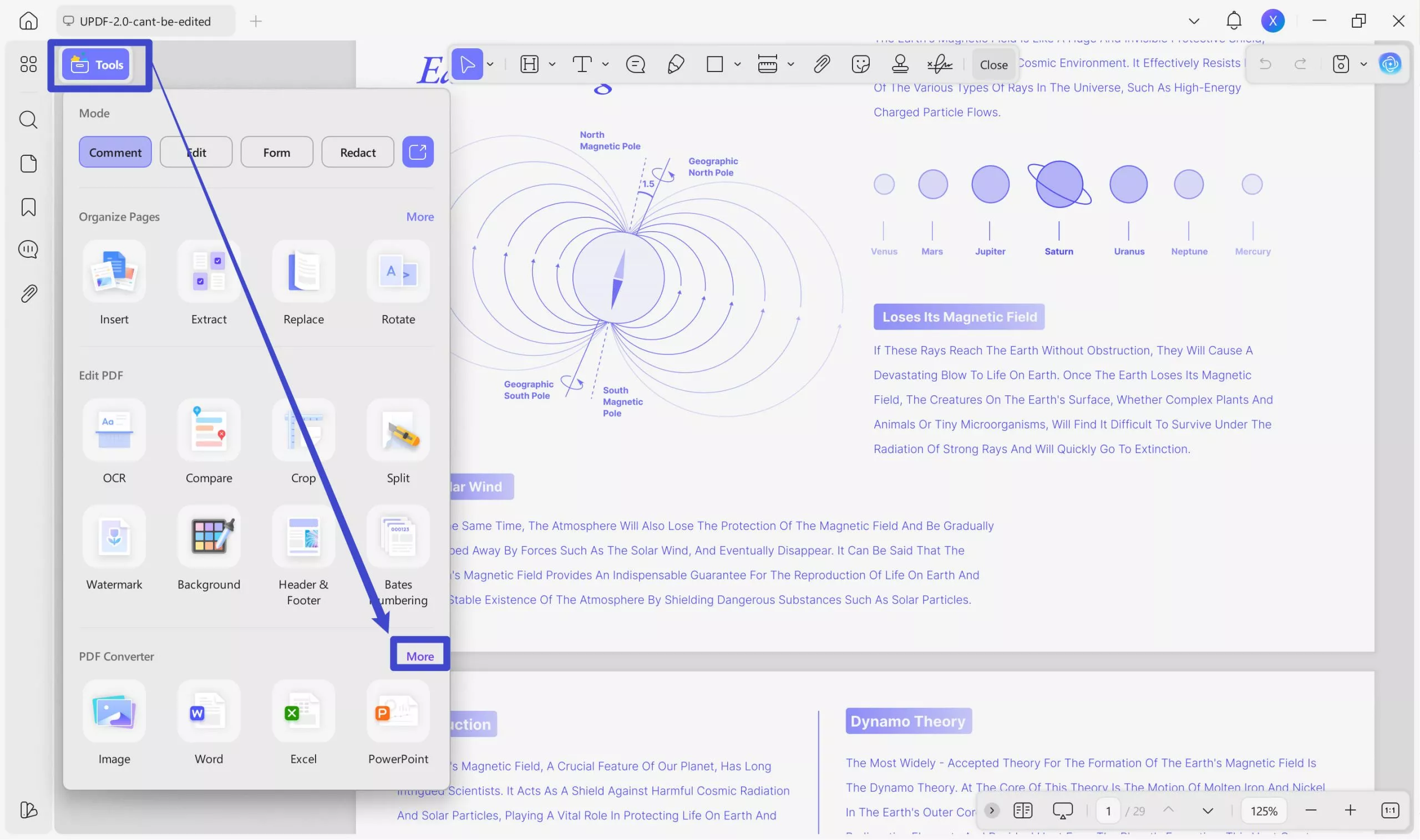This screenshot has height=840, width=1420.
Task: Select the pencil drawing tool
Action: (x=676, y=64)
